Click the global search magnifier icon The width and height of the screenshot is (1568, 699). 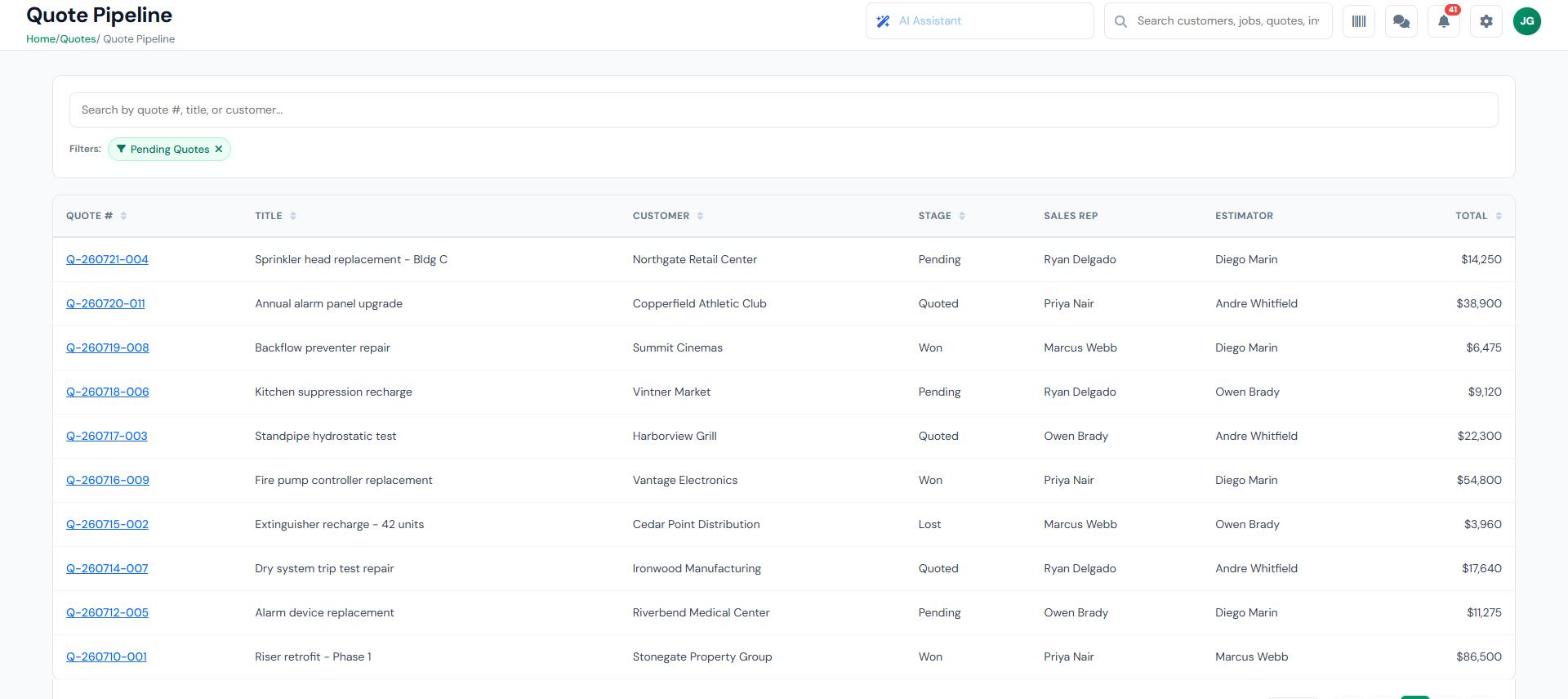pyautogui.click(x=1121, y=21)
